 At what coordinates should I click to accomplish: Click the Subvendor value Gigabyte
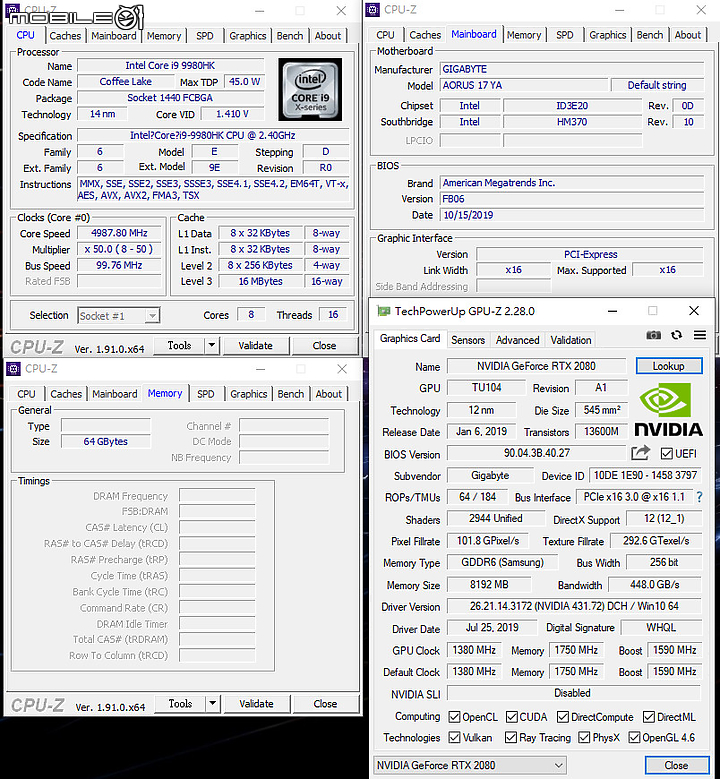pyautogui.click(x=489, y=475)
